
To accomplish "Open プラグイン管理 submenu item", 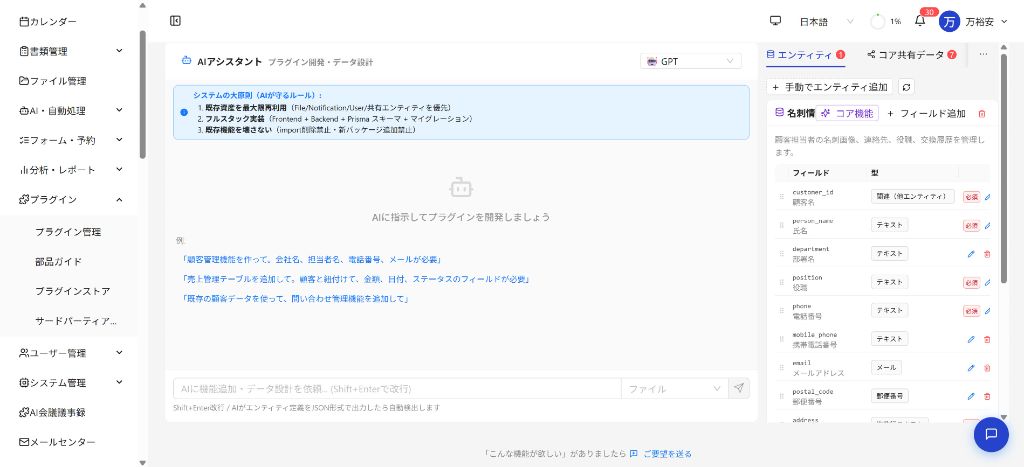I will (68, 232).
